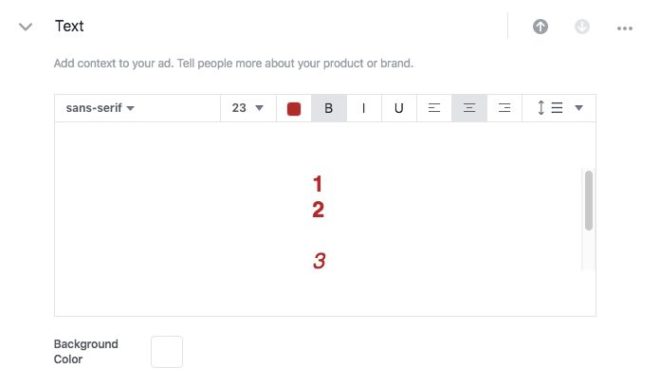Select center text alignment
The width and height of the screenshot is (660, 387).
pos(469,108)
